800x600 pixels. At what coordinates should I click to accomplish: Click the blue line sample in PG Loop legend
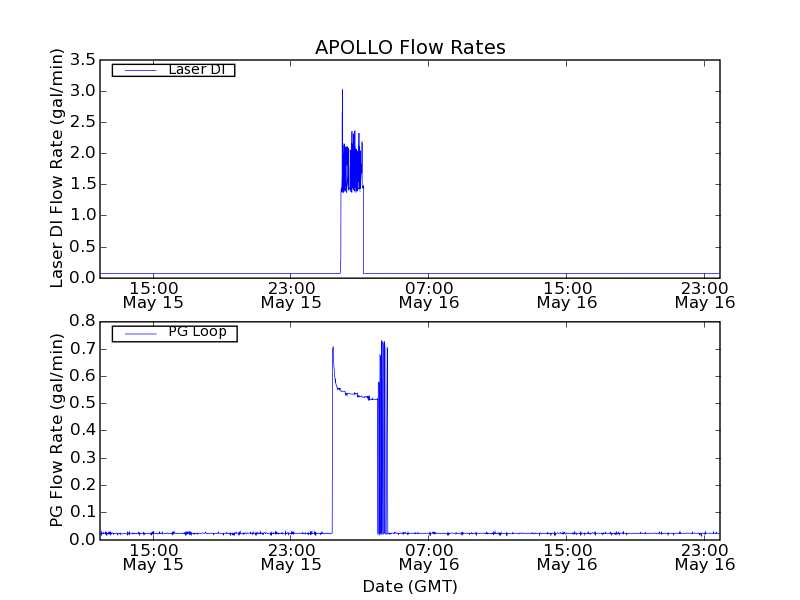coord(140,333)
